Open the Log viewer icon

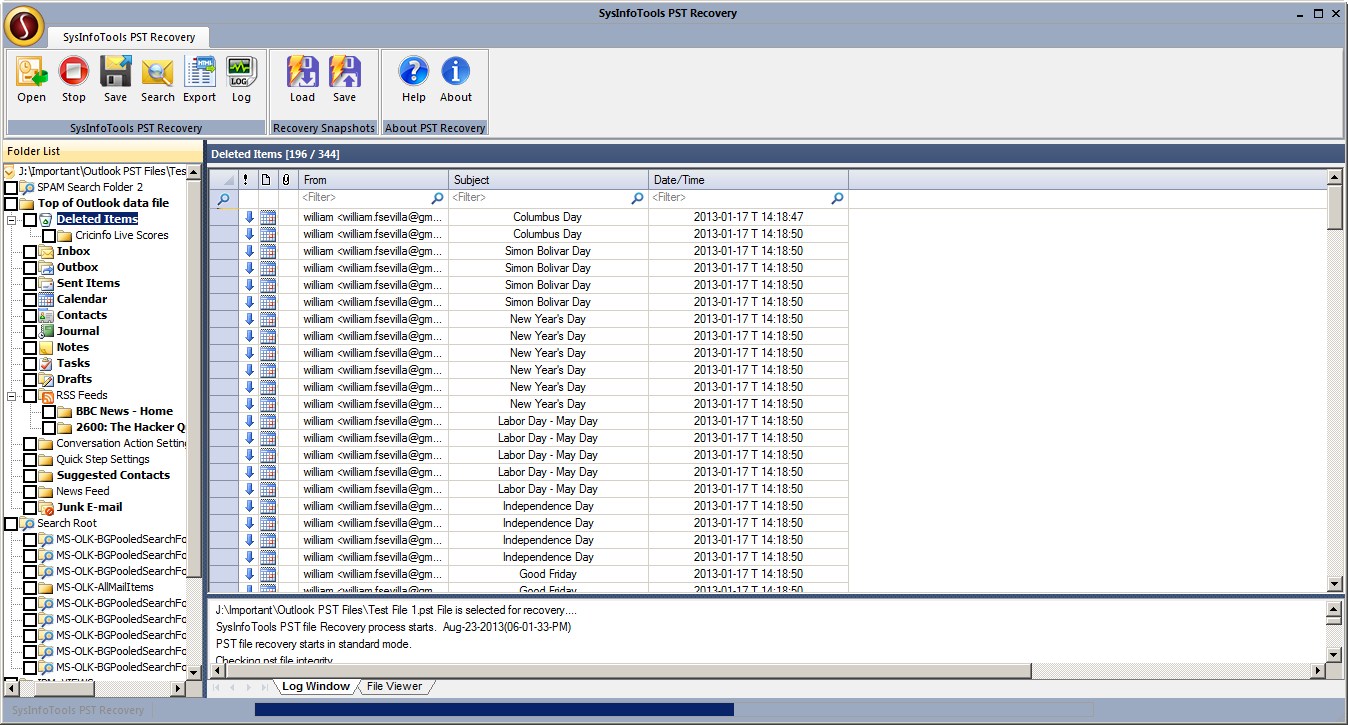tap(241, 72)
